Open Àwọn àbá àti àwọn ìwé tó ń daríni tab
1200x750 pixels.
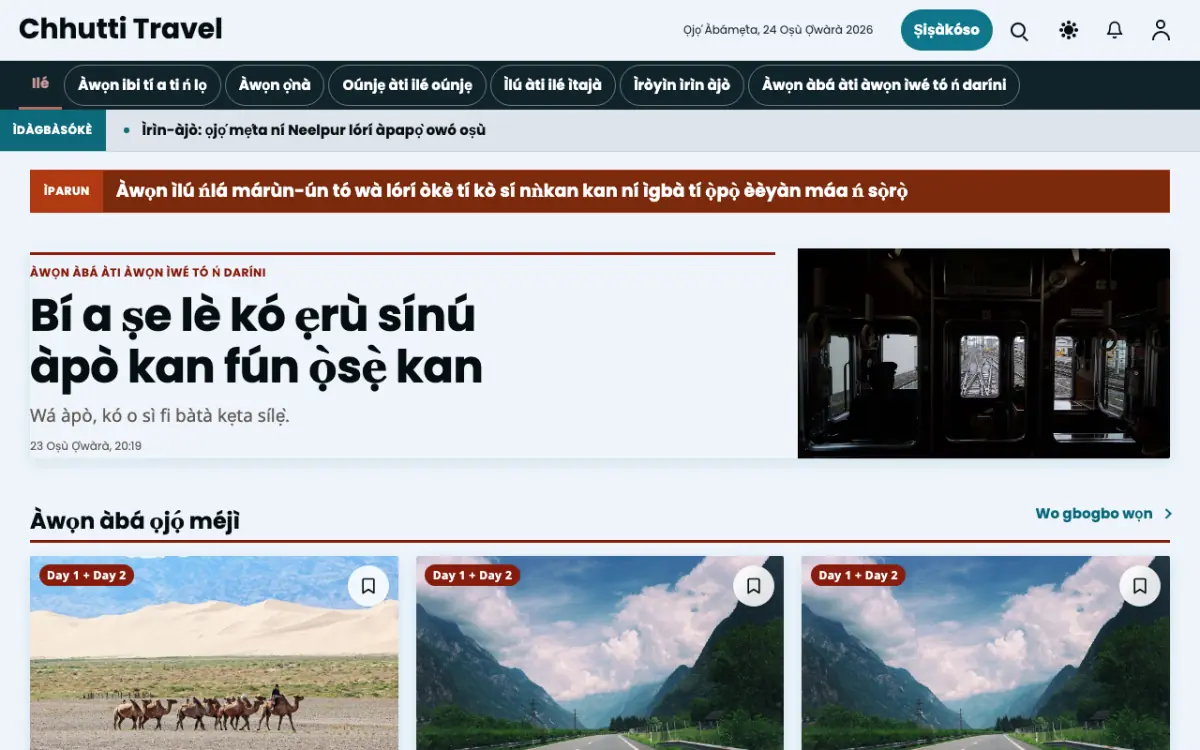[884, 86]
